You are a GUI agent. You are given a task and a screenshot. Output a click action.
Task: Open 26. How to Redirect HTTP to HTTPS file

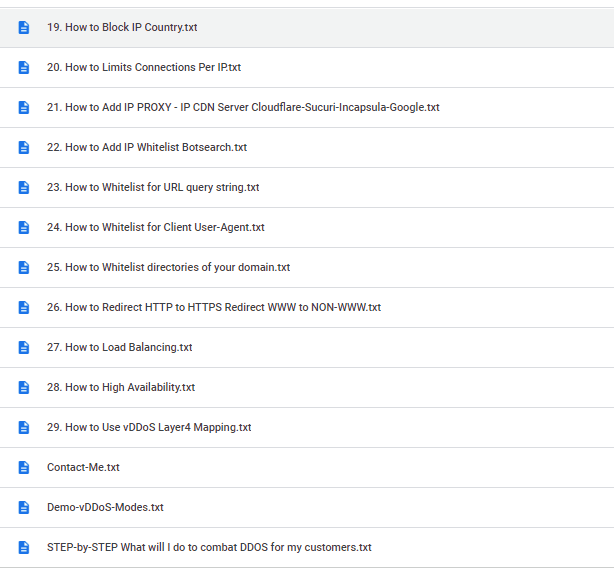click(x=213, y=308)
